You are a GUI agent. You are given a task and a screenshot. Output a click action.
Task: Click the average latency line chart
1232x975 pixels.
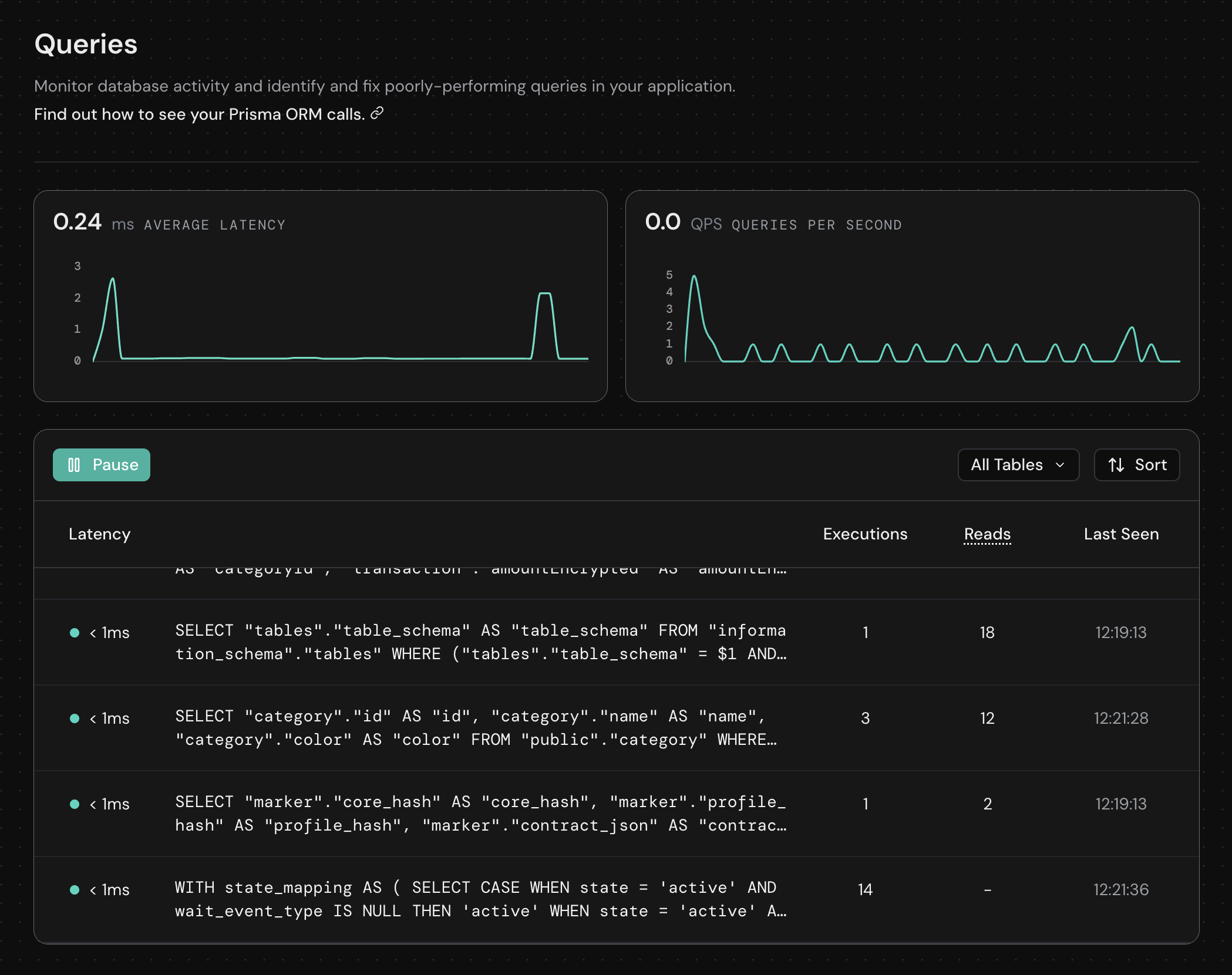point(341,319)
